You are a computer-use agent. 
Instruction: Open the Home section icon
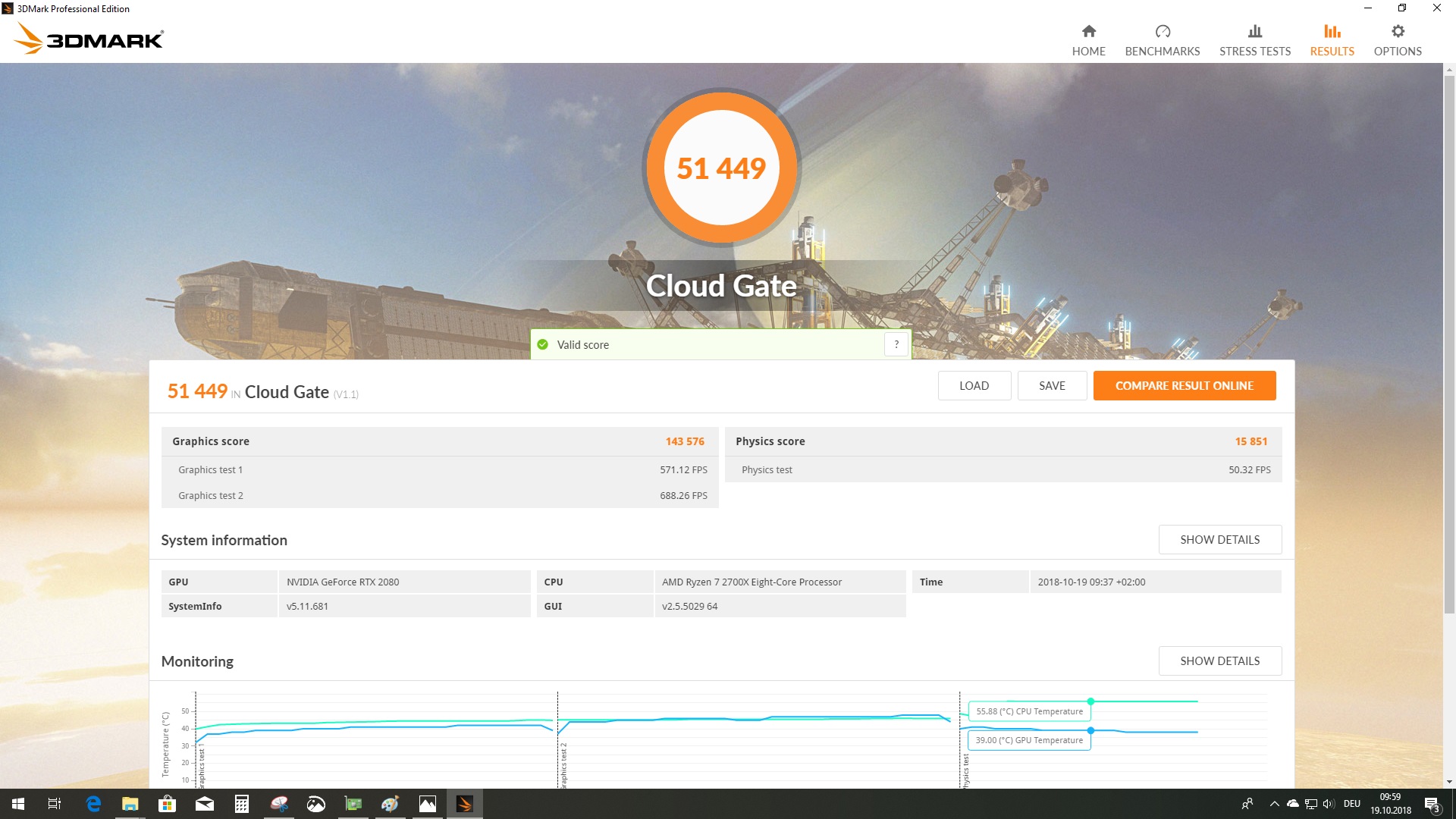coord(1088,31)
